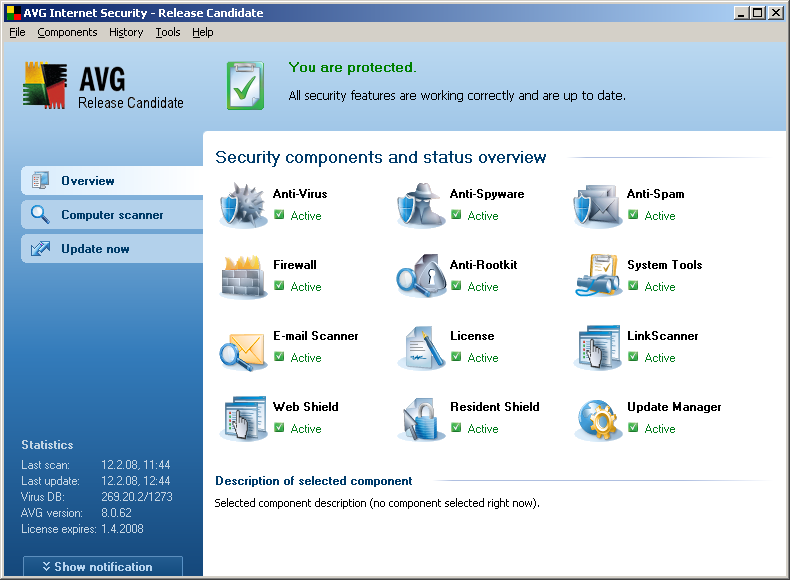Image resolution: width=790 pixels, height=580 pixels.
Task: Click Anti-Rootkit green Active checkmark
Action: pos(456,286)
